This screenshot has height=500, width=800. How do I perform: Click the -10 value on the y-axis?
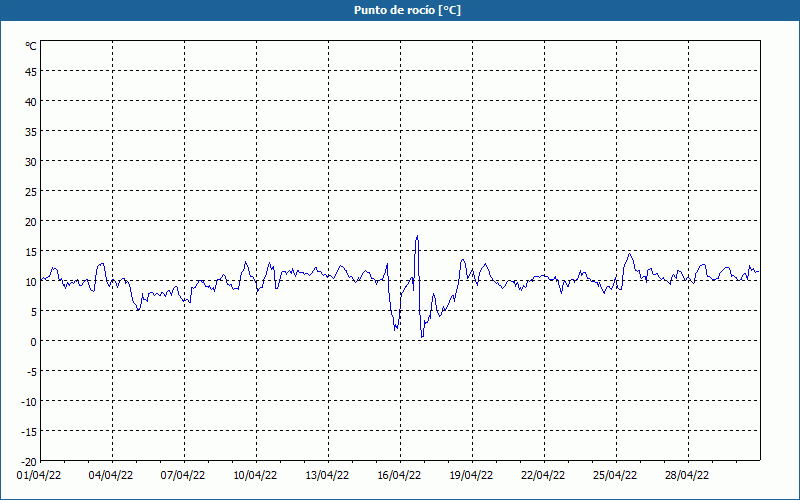coord(29,402)
